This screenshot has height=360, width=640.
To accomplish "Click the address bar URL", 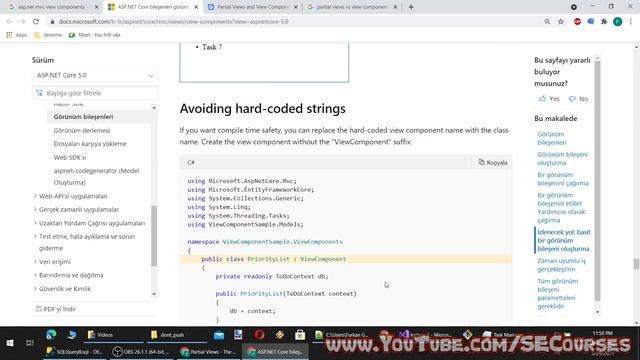I will [173, 21].
